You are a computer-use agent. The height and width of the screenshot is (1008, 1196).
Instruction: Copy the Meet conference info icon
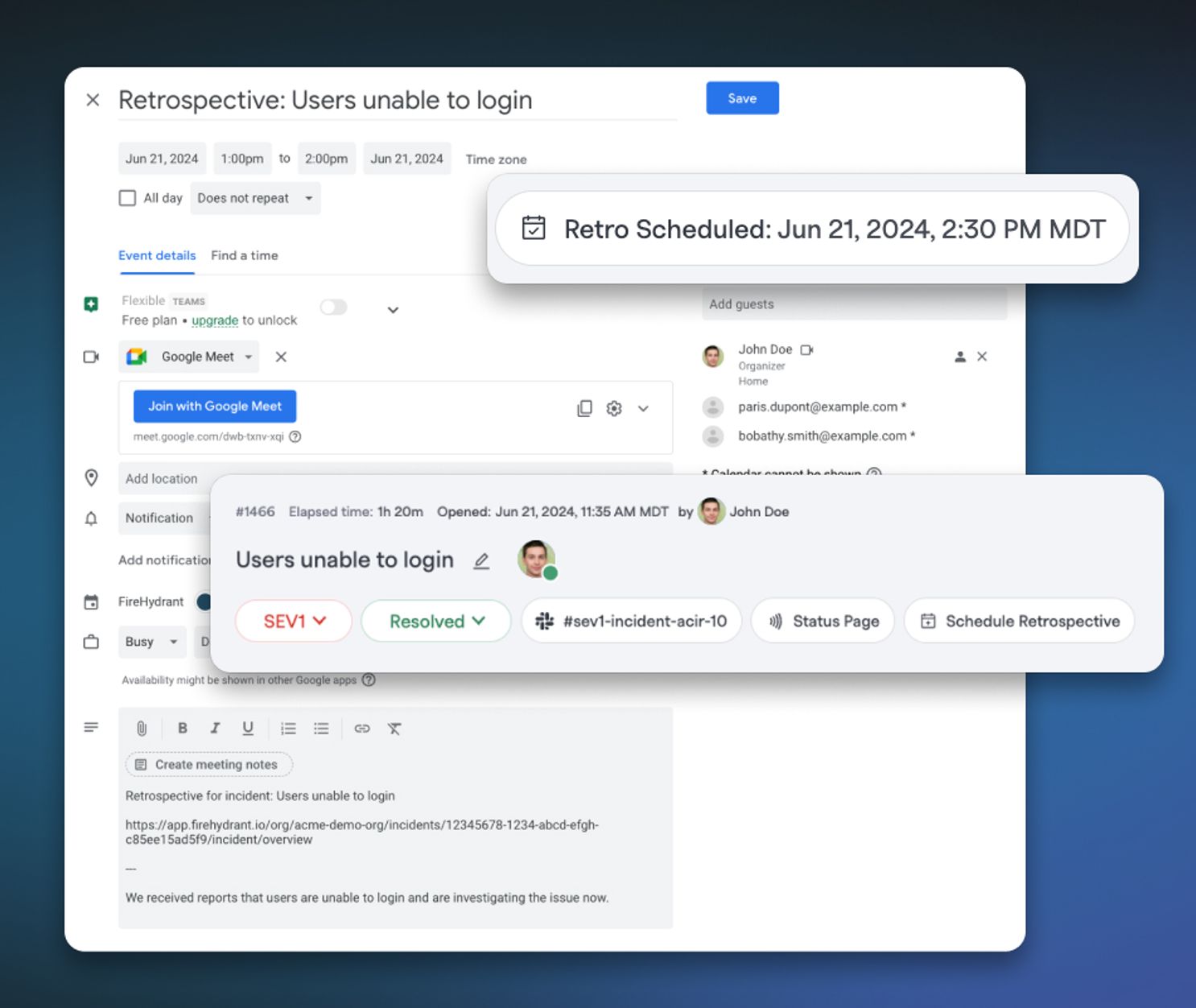(584, 408)
